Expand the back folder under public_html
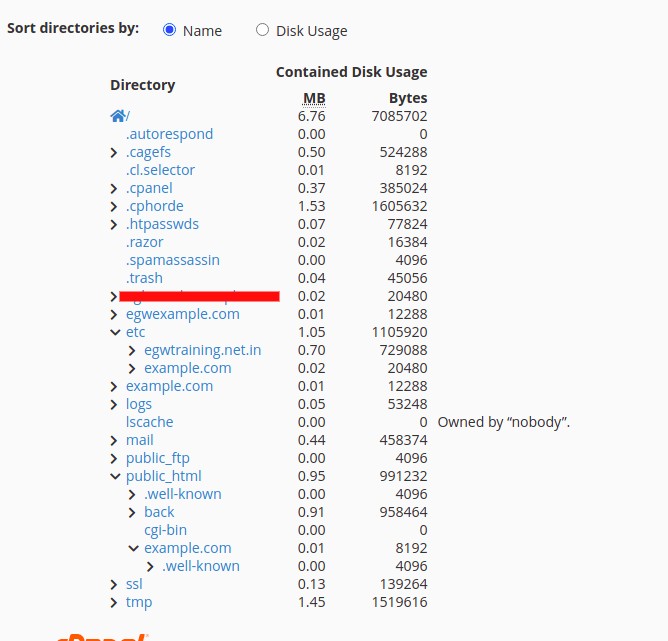 132,512
